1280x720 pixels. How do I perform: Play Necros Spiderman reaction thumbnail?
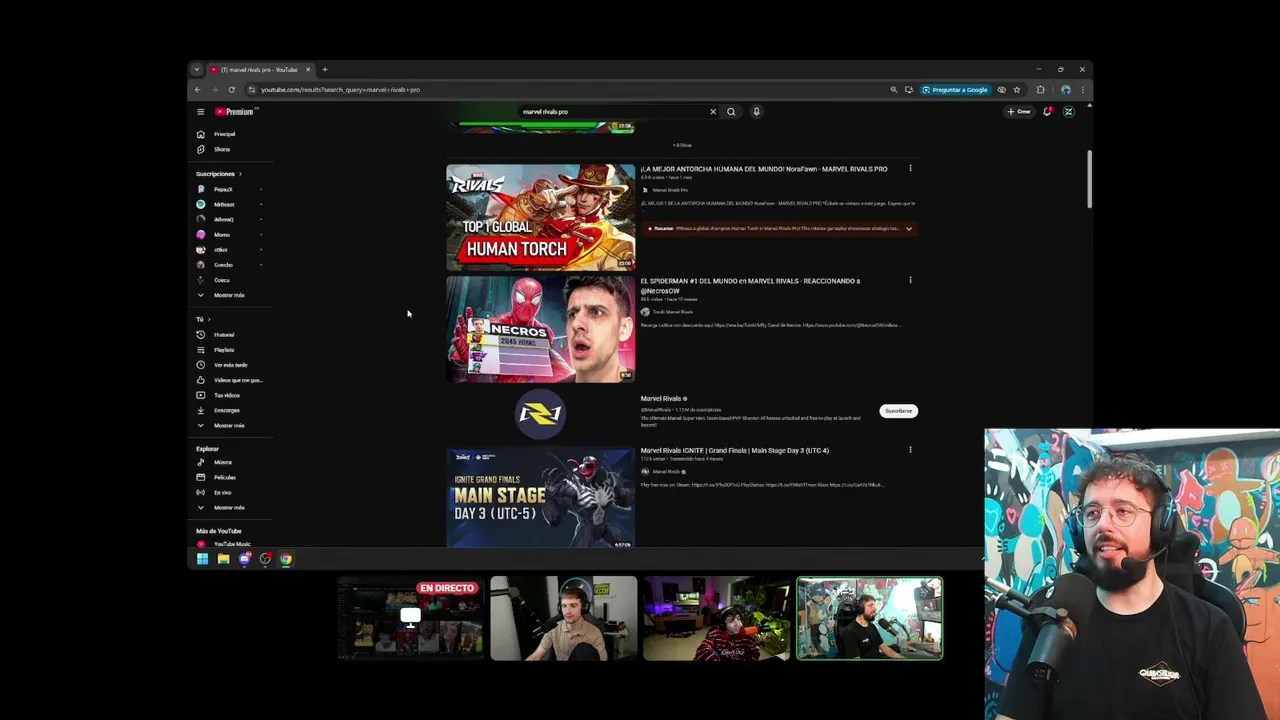[x=540, y=330]
